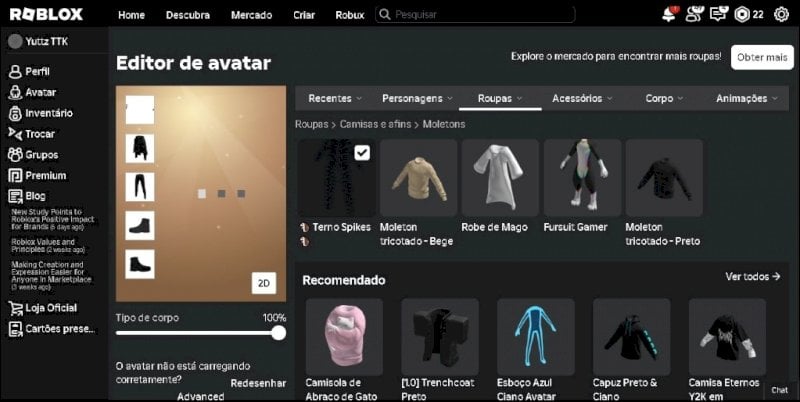This screenshot has height=402, width=800.
Task: Toggle the 2D avatar view button
Action: tap(264, 283)
